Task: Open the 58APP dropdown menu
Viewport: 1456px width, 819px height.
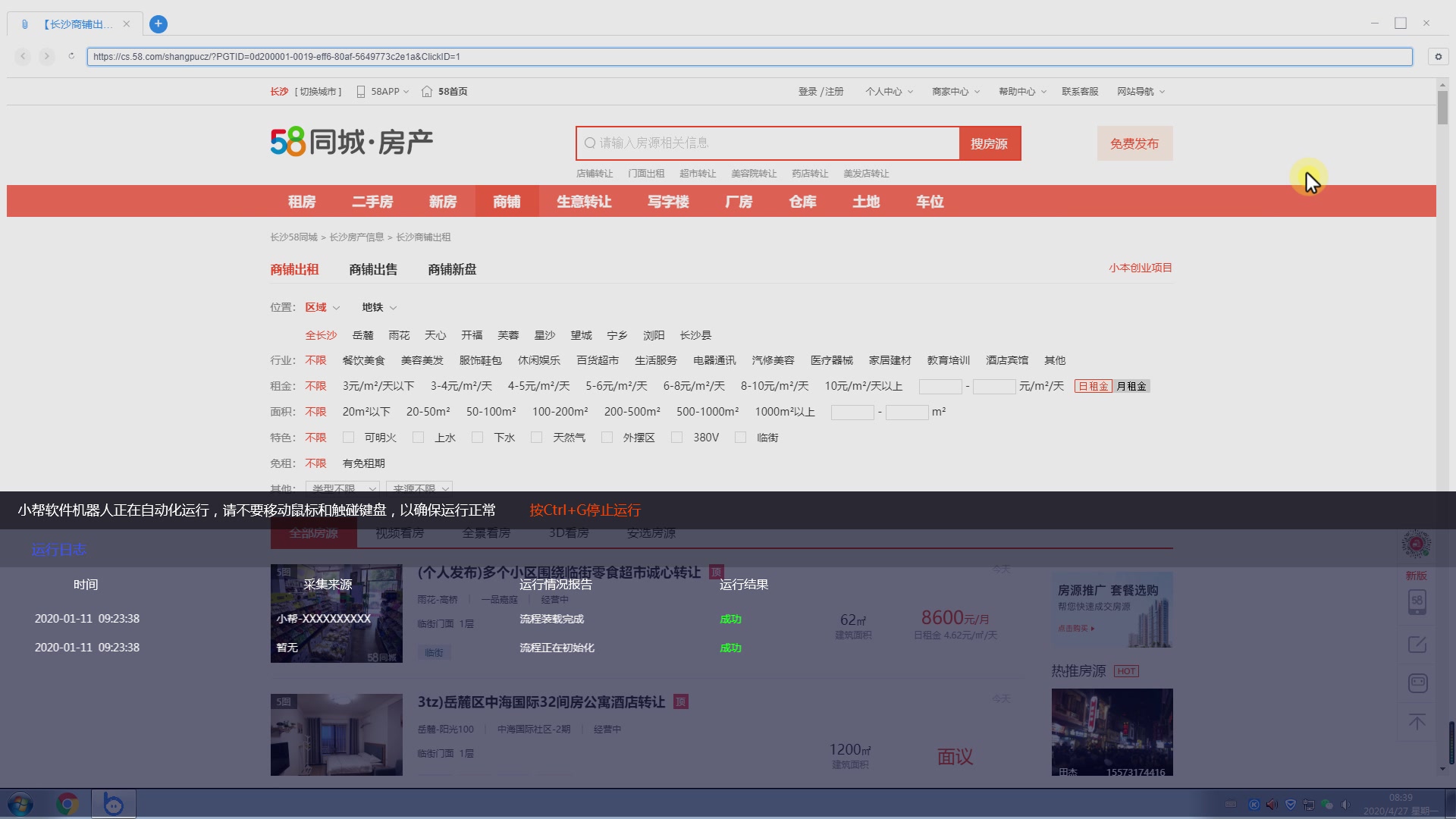Action: point(390,92)
